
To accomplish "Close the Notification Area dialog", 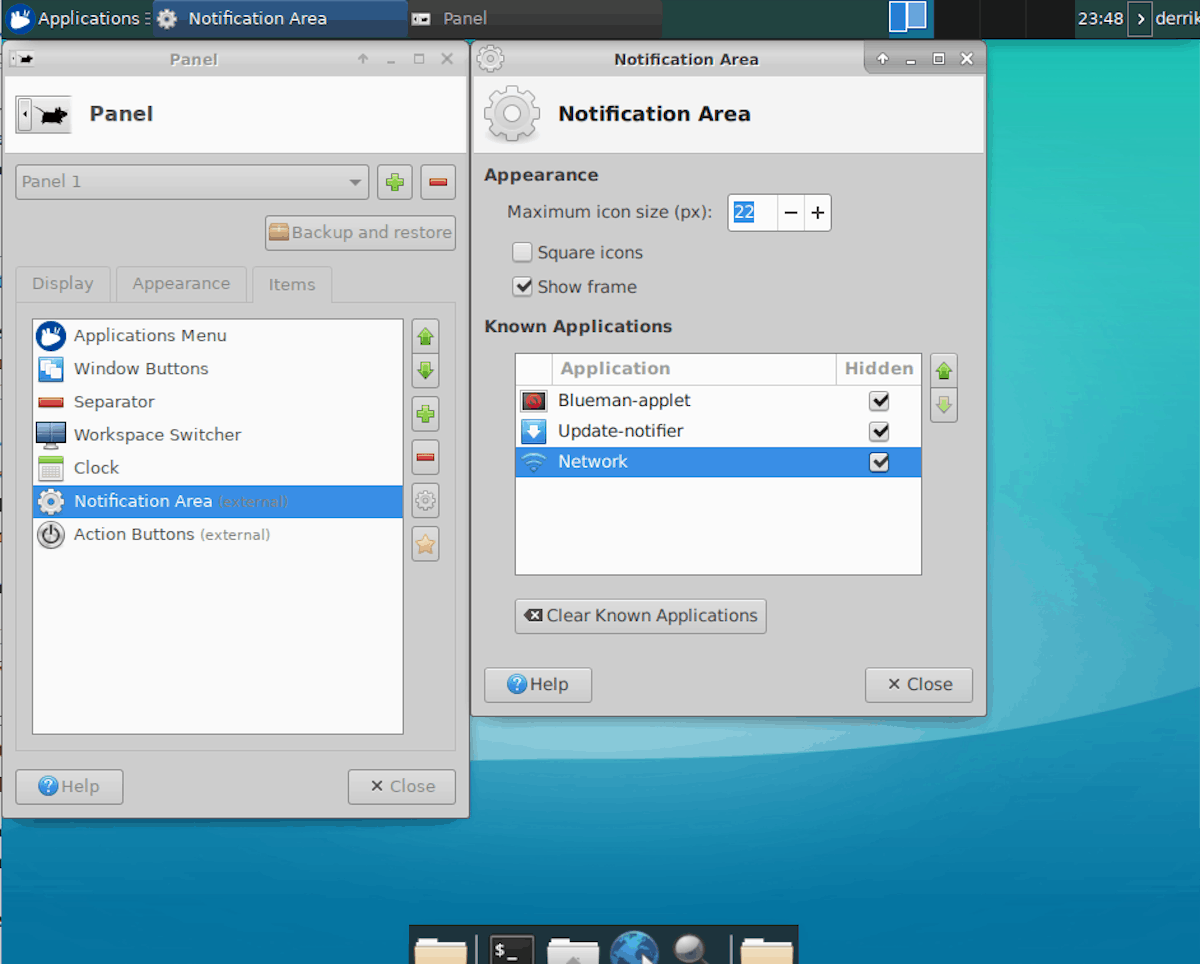I will click(x=919, y=685).
